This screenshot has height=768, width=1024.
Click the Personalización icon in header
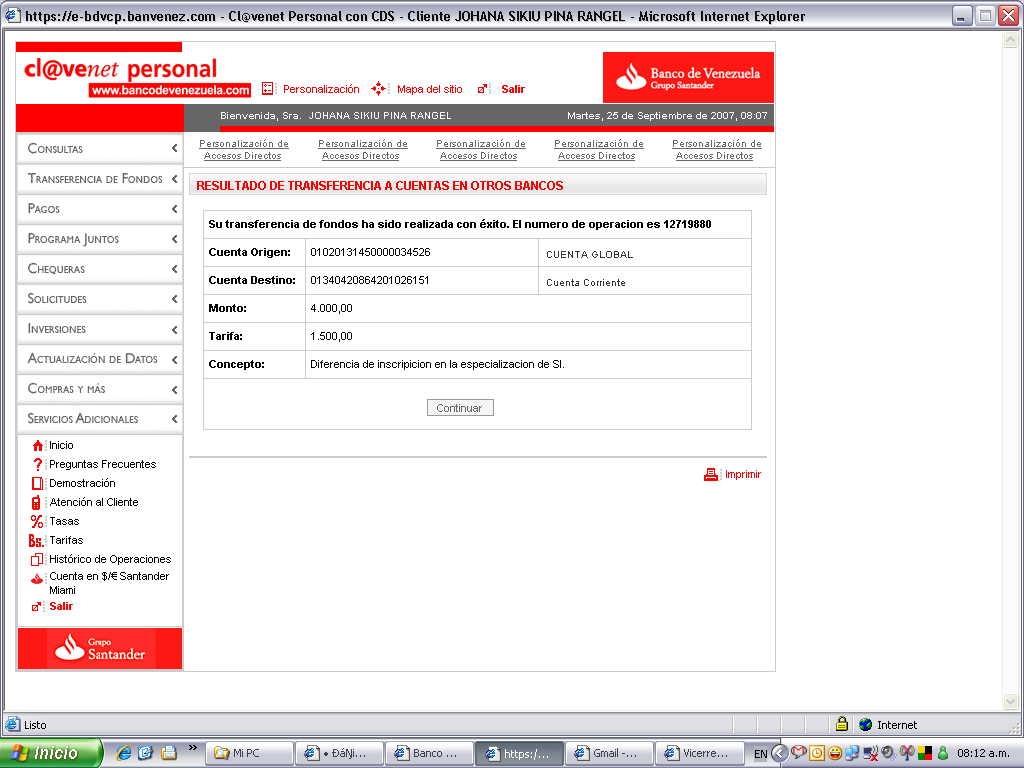[x=268, y=89]
